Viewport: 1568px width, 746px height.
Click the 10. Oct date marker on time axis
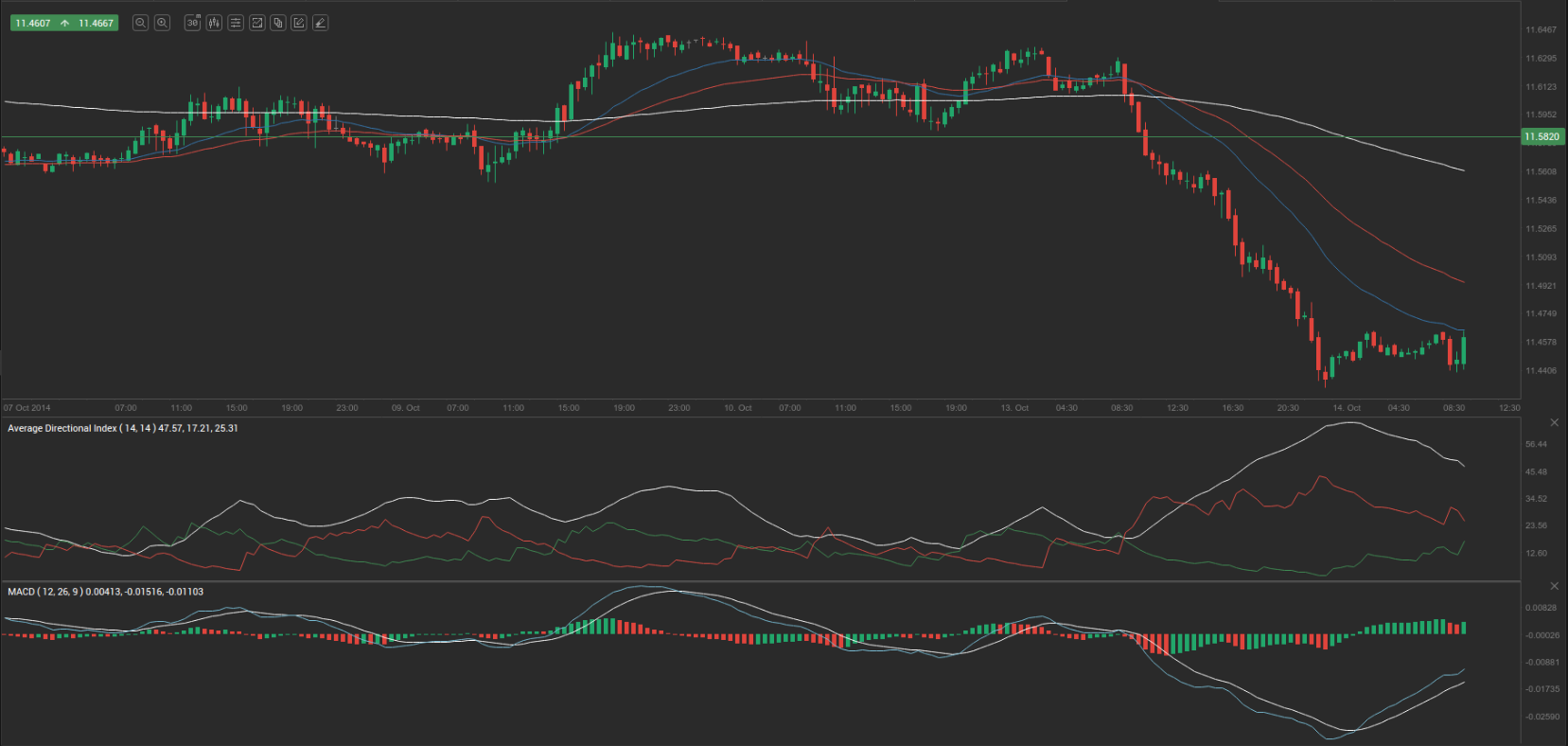(x=737, y=408)
